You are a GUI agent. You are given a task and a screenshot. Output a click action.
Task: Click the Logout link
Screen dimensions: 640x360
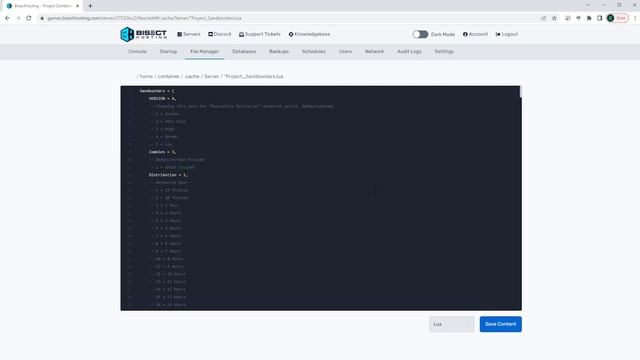coord(507,34)
